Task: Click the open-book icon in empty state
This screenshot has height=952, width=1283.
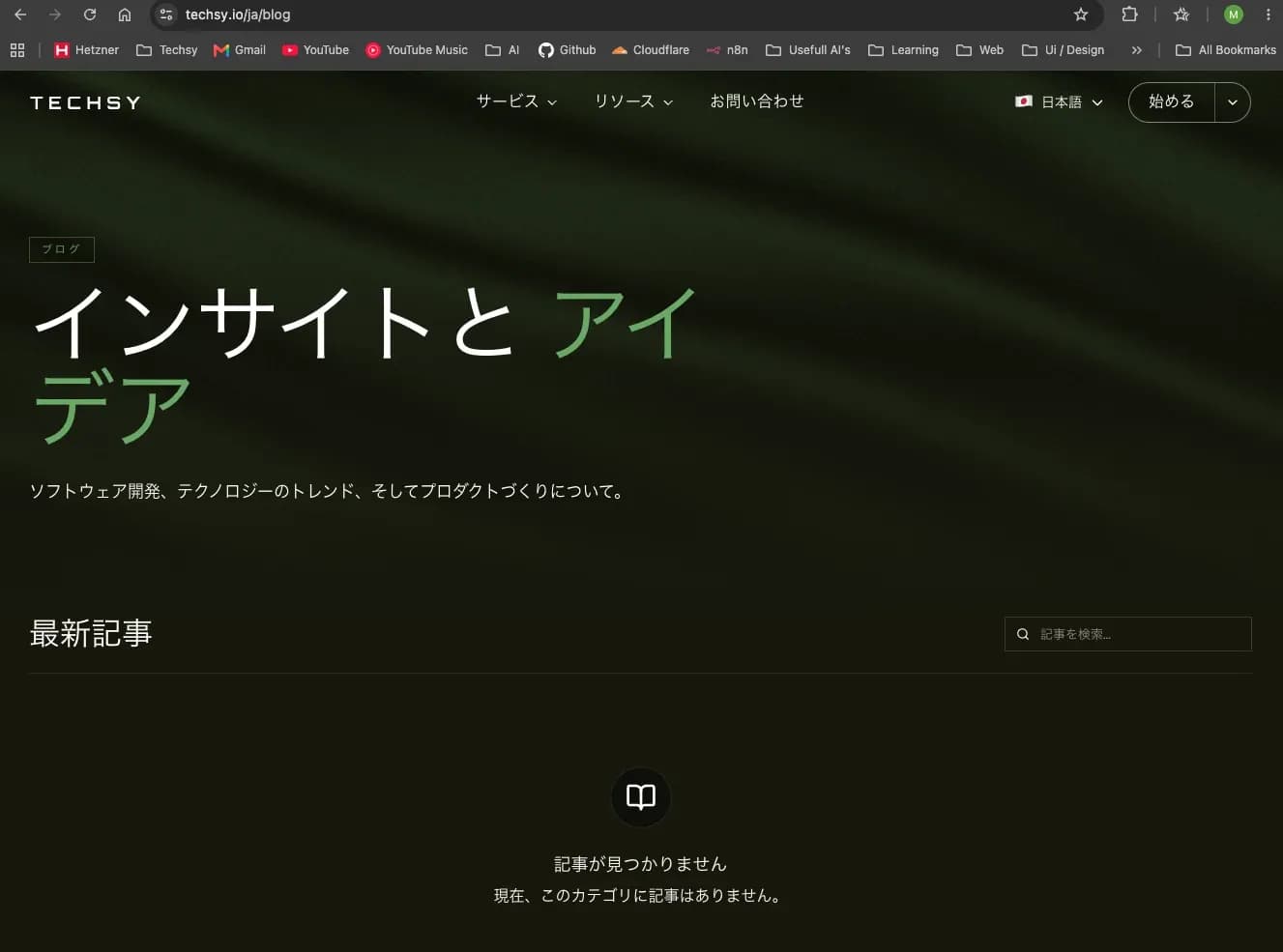Action: (x=641, y=797)
